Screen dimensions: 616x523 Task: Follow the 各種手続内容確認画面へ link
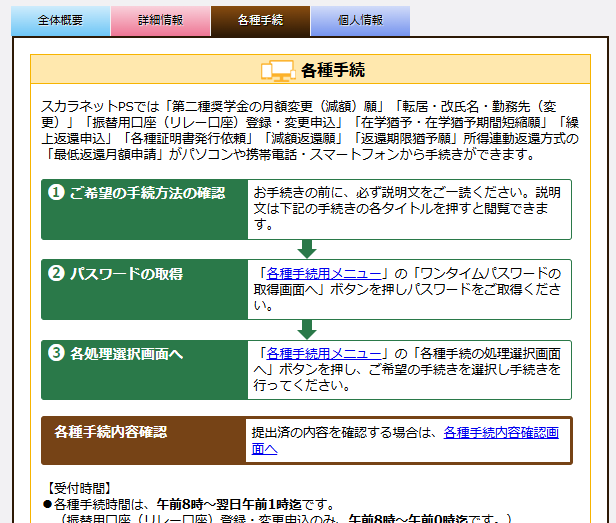point(500,433)
